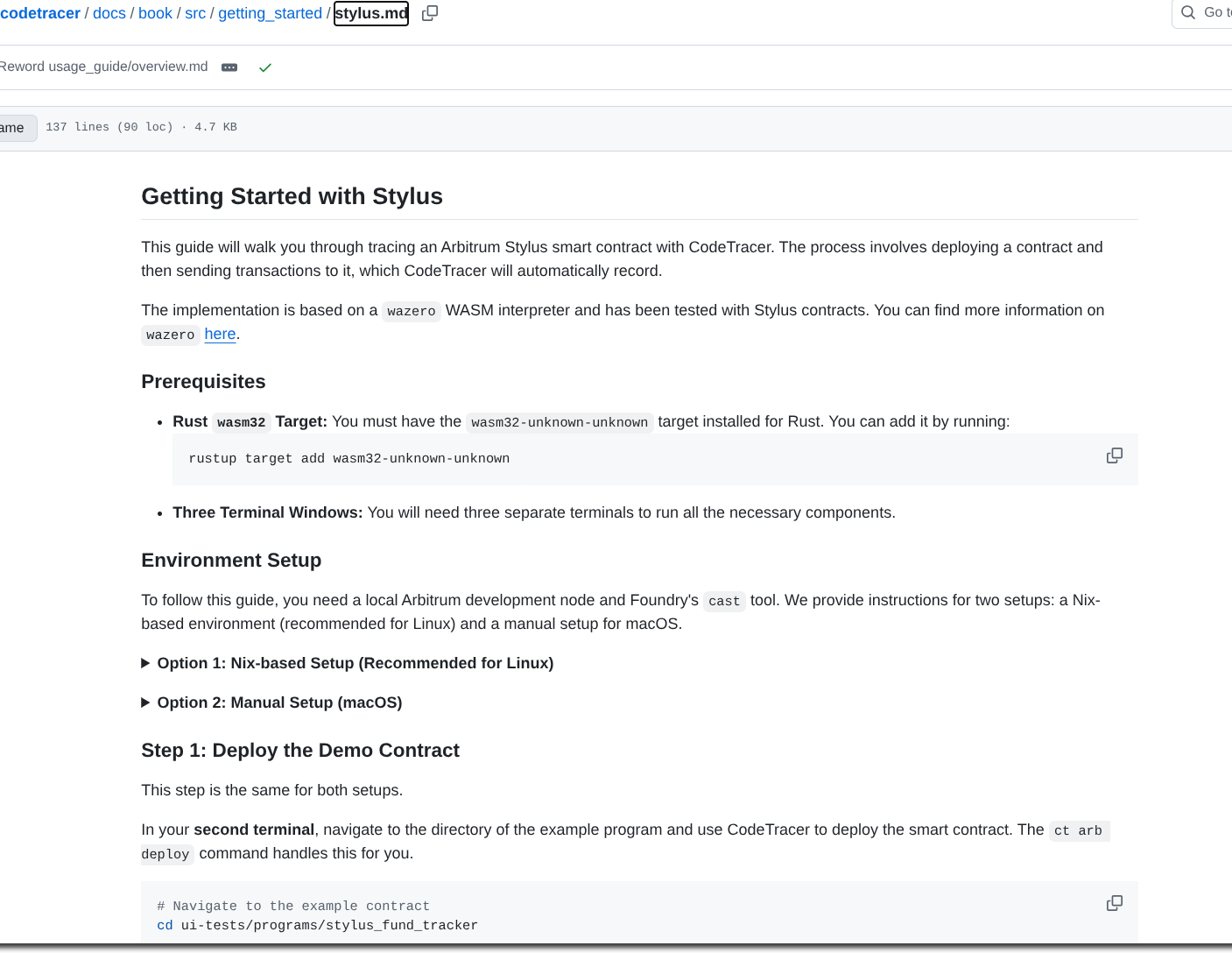Go to the book folder breadcrumb
This screenshot has height=953, width=1232.
click(x=155, y=13)
